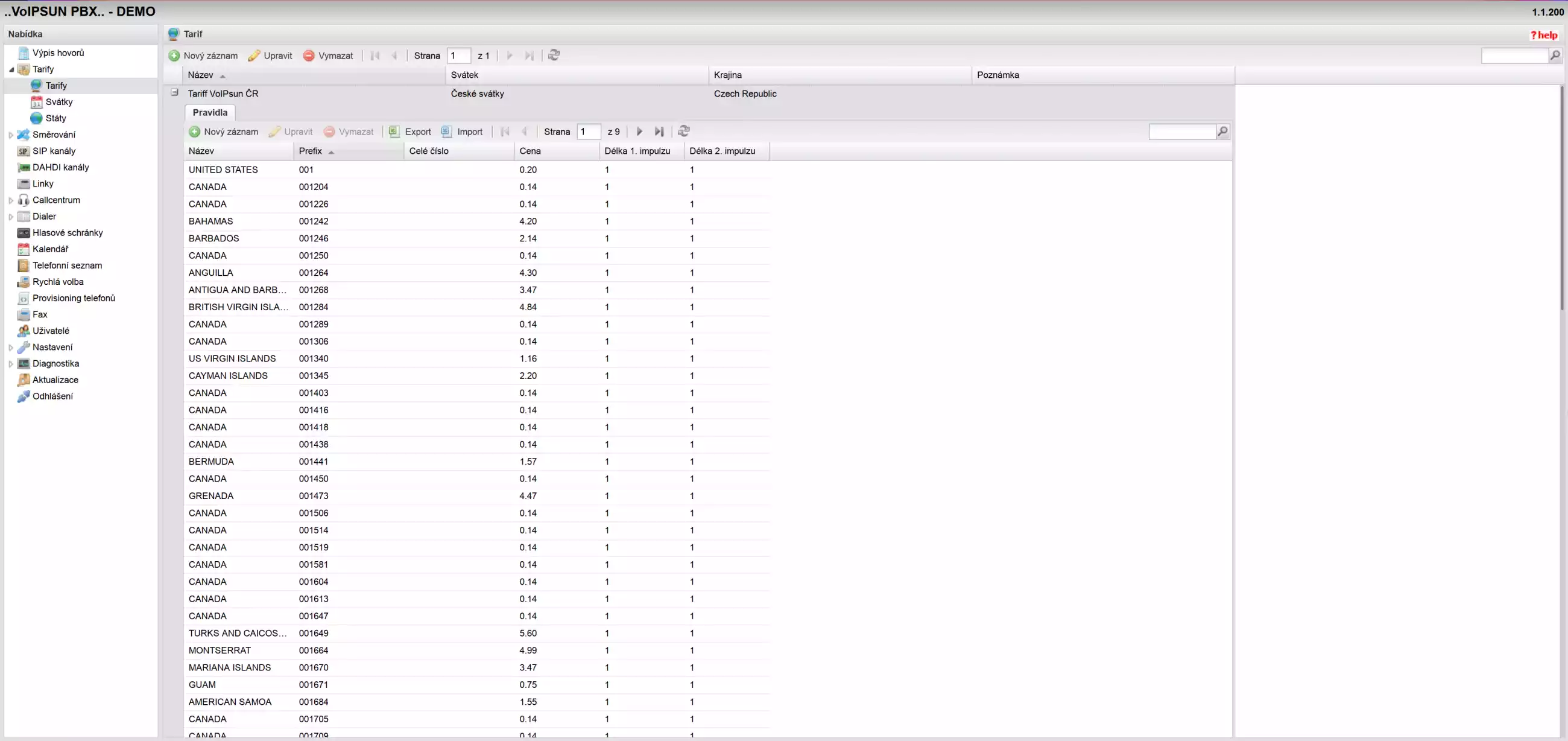Click search magnifier in top Tarif toolbar
Screen dimensions: 1568x741
point(1555,56)
